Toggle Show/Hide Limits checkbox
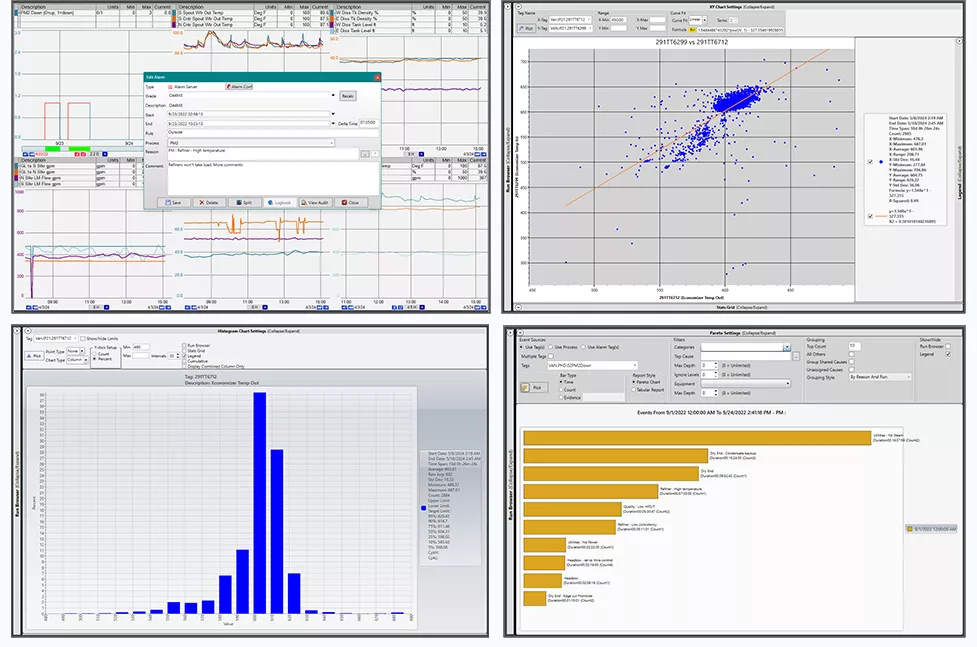This screenshot has height=647, width=977. click(83, 338)
